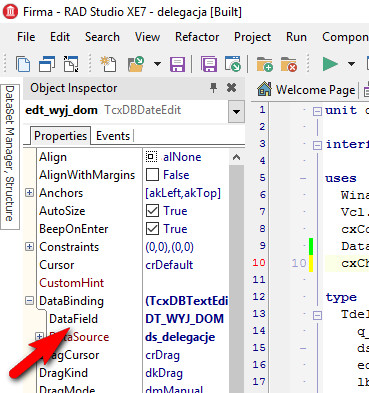Open the Edit menu
369x393 pixels.
60,37
